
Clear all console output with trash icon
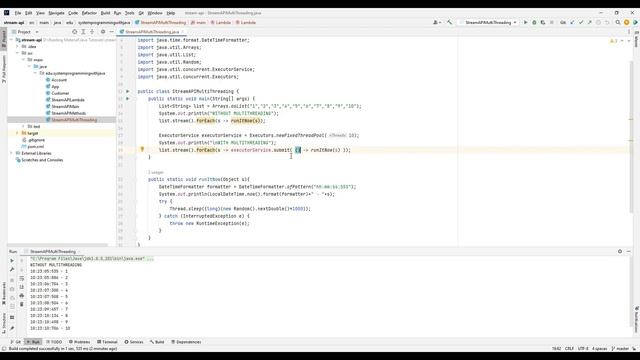22,304
